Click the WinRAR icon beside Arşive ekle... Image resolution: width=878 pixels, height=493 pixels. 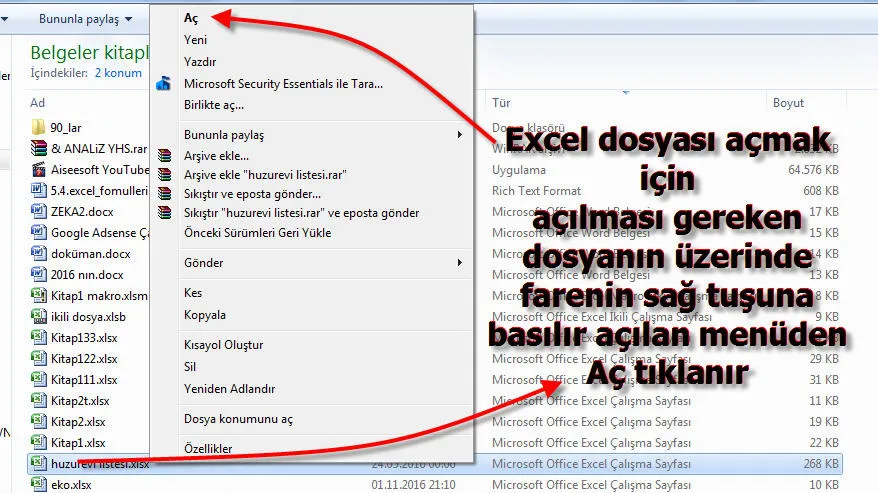point(164,156)
